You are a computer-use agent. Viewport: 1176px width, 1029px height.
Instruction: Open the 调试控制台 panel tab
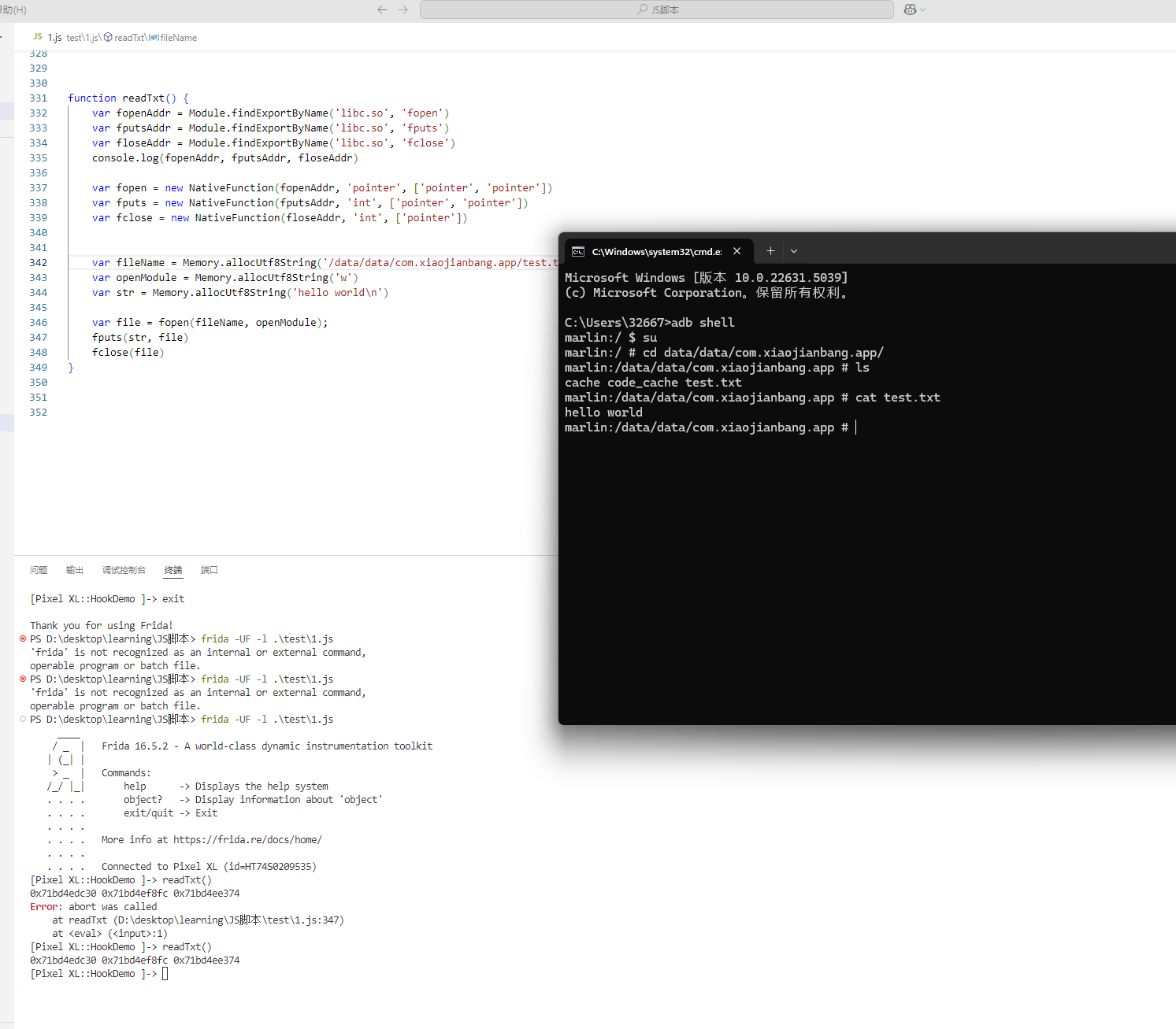(x=124, y=570)
